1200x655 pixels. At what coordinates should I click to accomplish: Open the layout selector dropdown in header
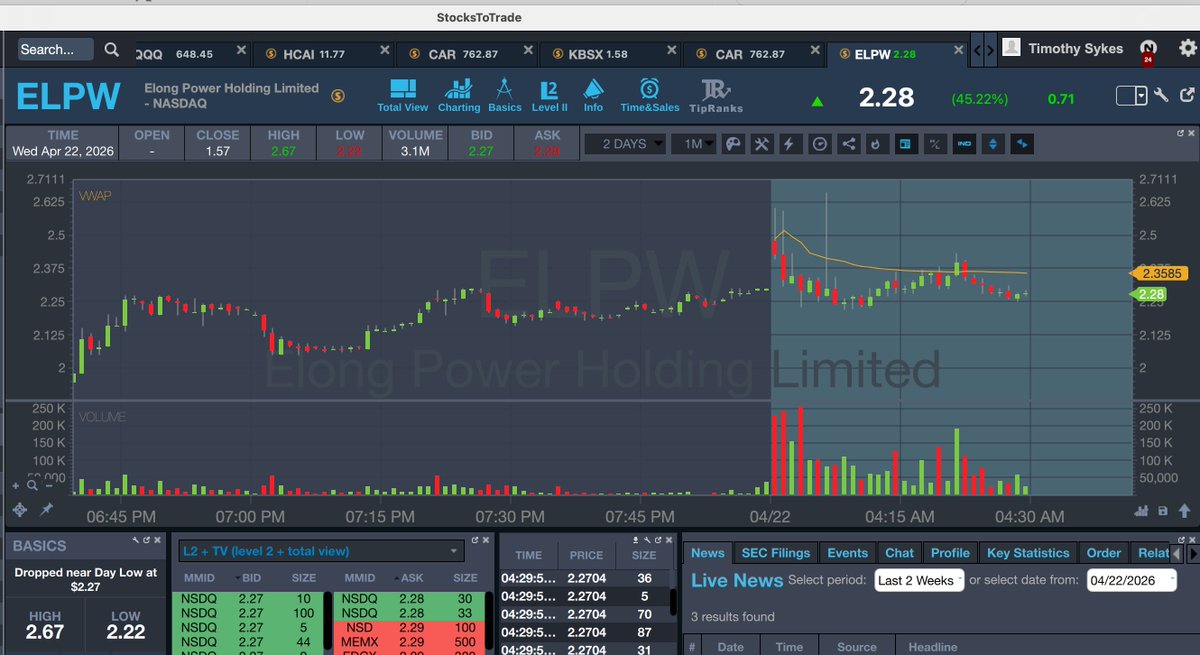click(1132, 96)
